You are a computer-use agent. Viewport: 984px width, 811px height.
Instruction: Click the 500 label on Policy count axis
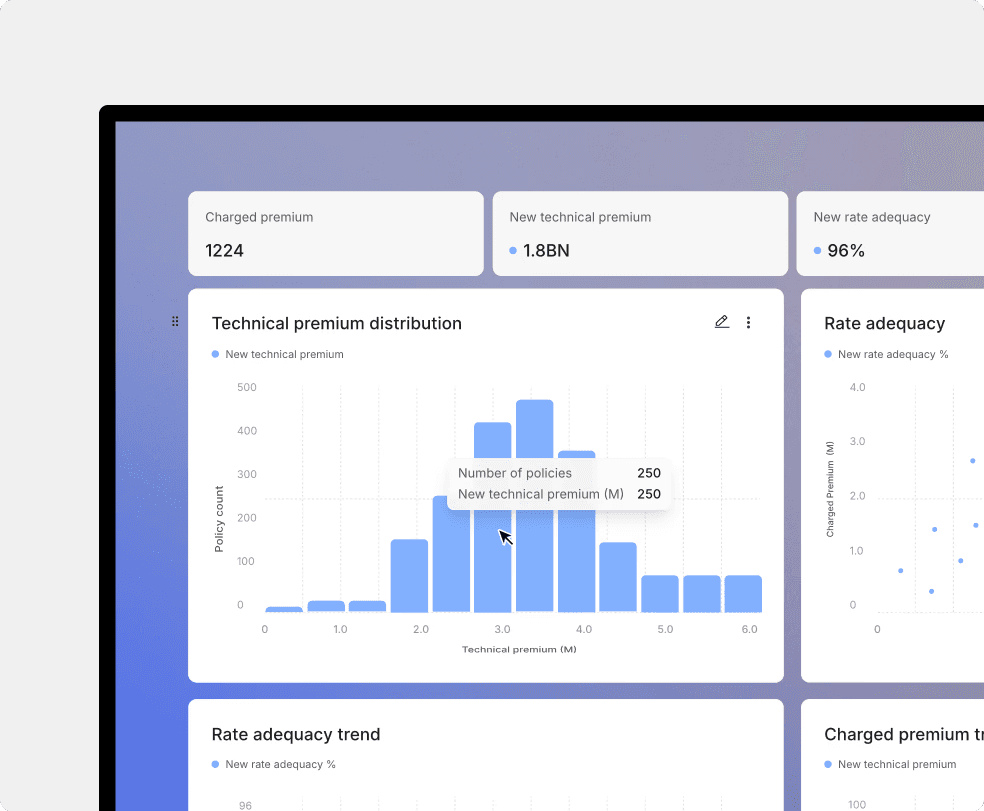pos(247,387)
